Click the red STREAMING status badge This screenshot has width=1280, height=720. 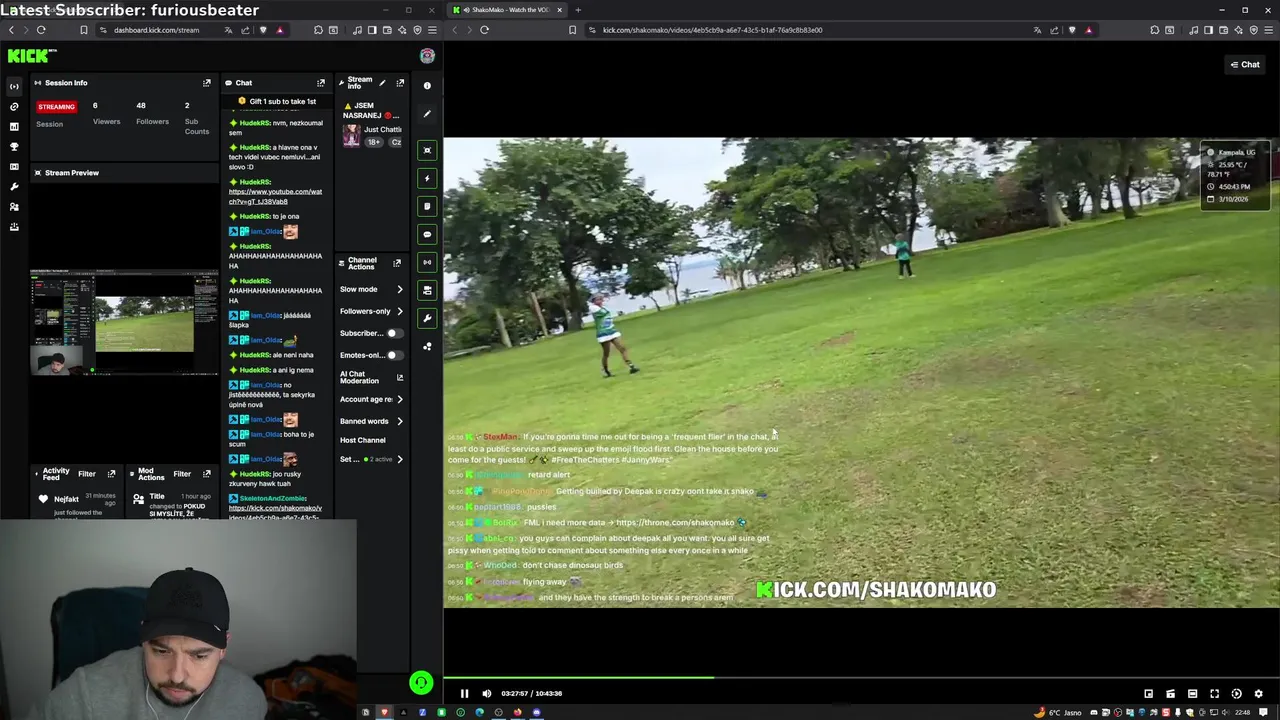click(56, 106)
